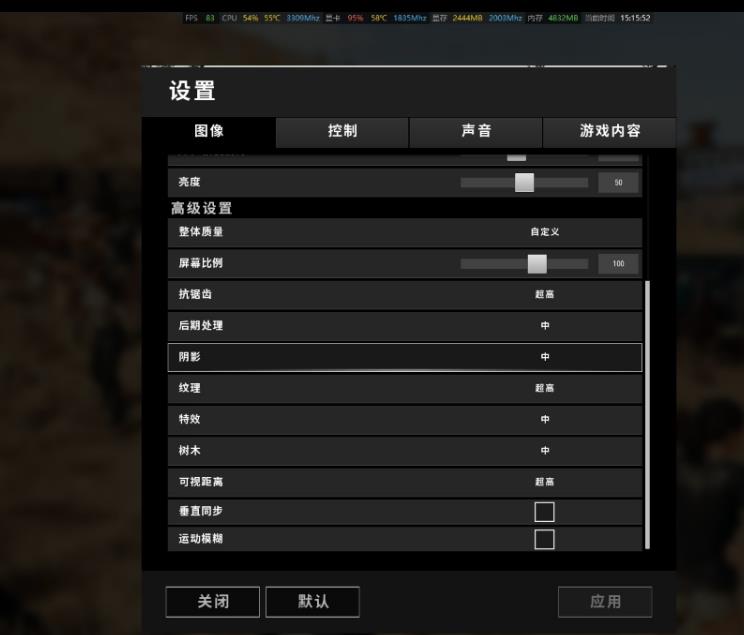Click the 屏幕比例 slider handle
744x635 pixels.
(x=537, y=264)
